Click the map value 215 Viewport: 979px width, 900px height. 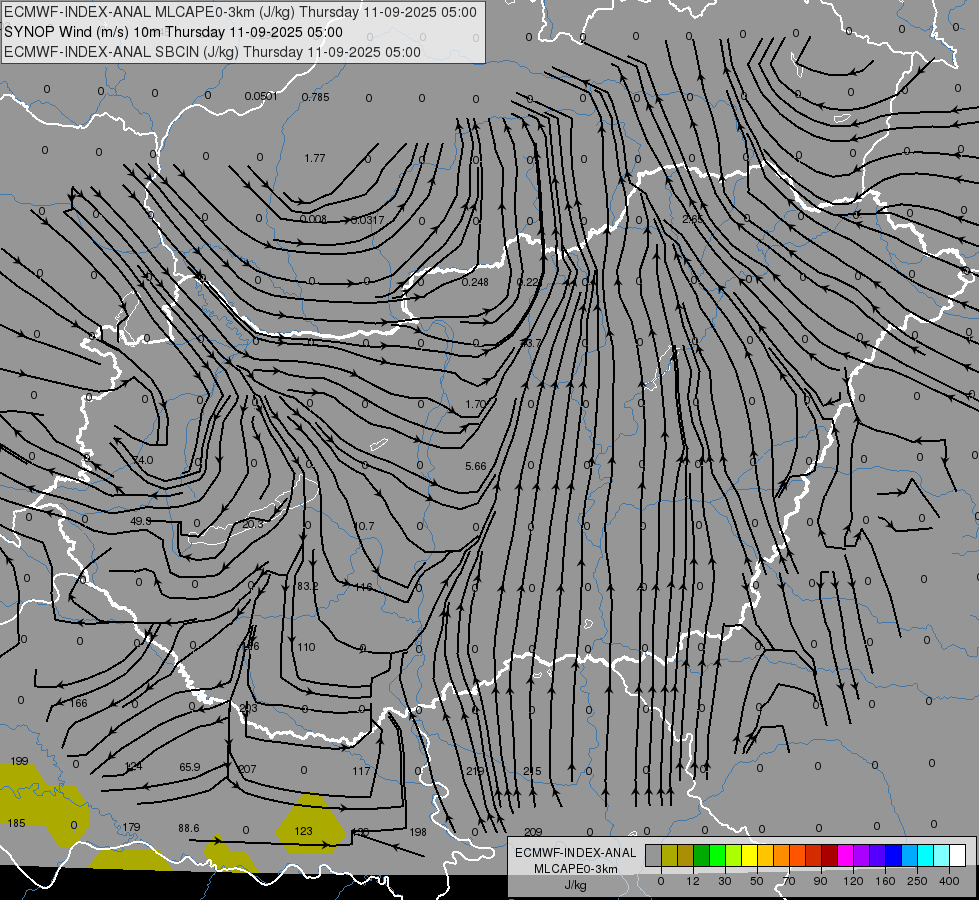532,772
